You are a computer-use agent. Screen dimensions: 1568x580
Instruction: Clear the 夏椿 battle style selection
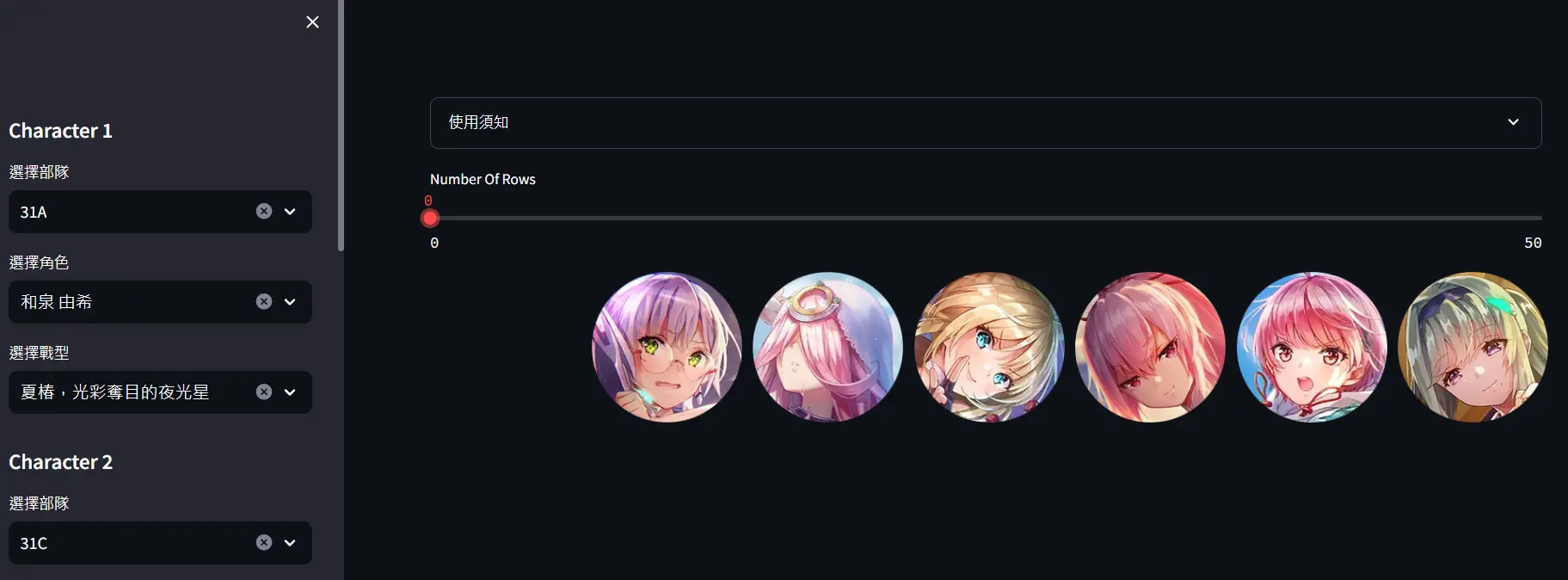(x=264, y=392)
